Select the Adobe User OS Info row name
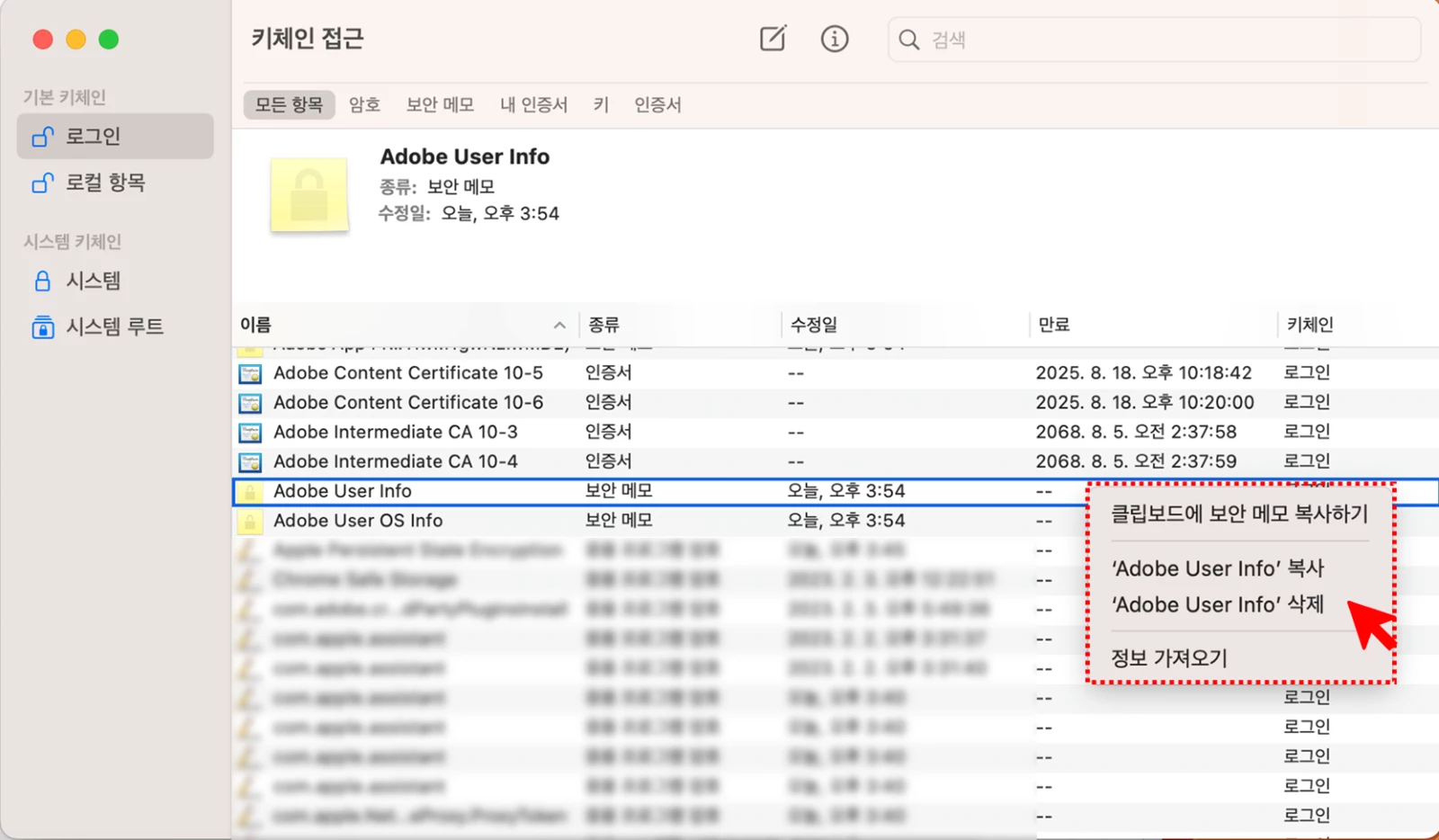This screenshot has width=1439, height=840. (x=358, y=521)
